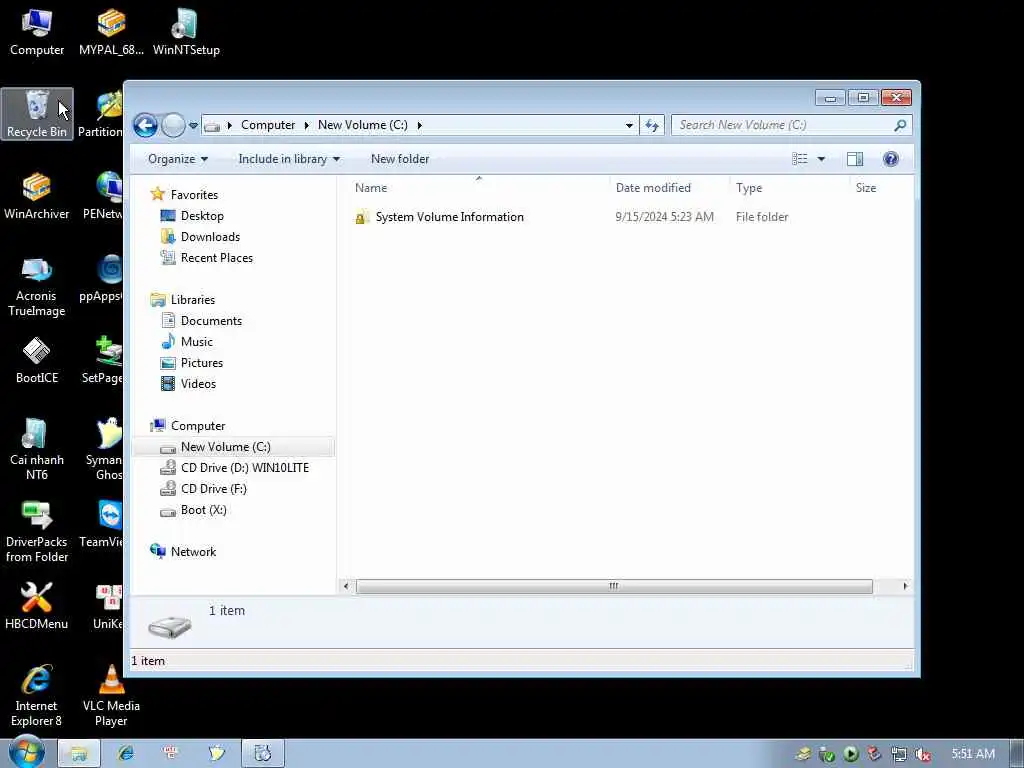Open the Include in library dropdown
The width and height of the screenshot is (1024, 768).
(x=289, y=159)
